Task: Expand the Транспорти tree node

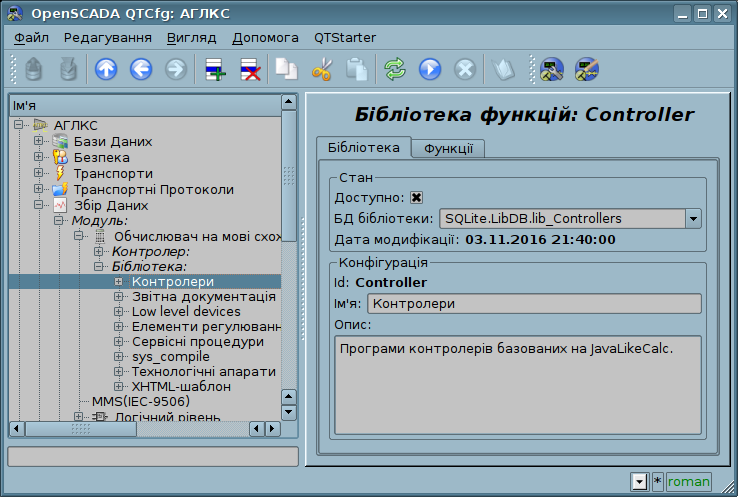Action: pos(39,173)
